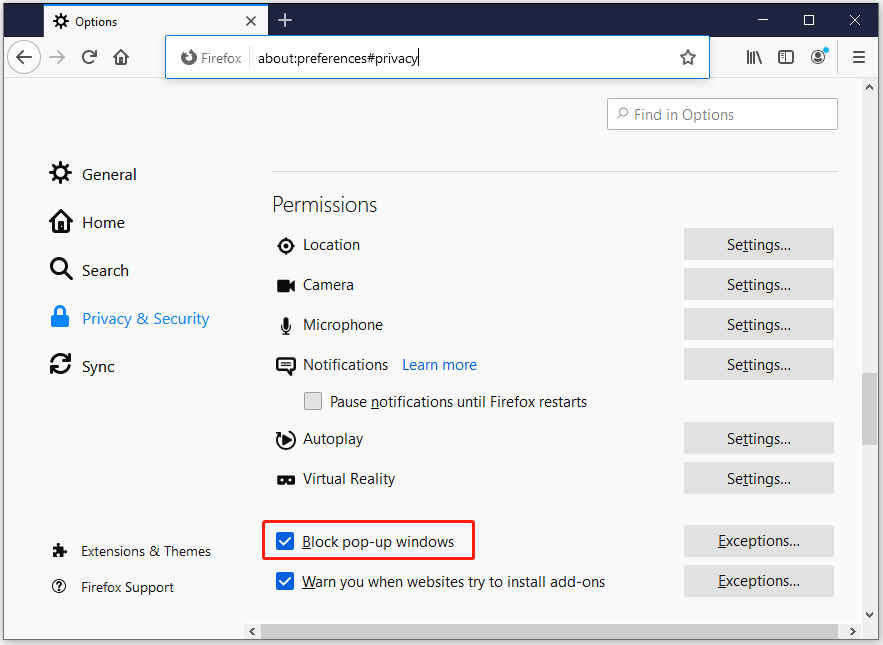Click the Learn more link
Viewport: 883px width, 645px height.
coord(439,364)
